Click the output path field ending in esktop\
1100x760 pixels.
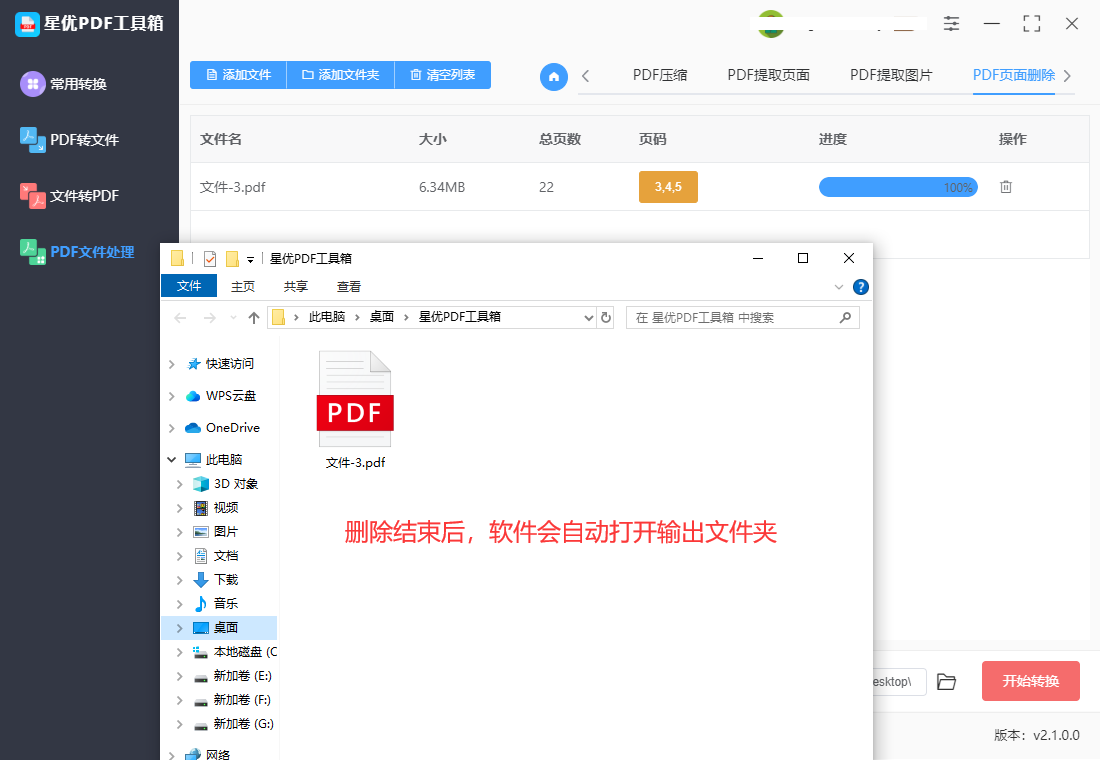pos(899,681)
